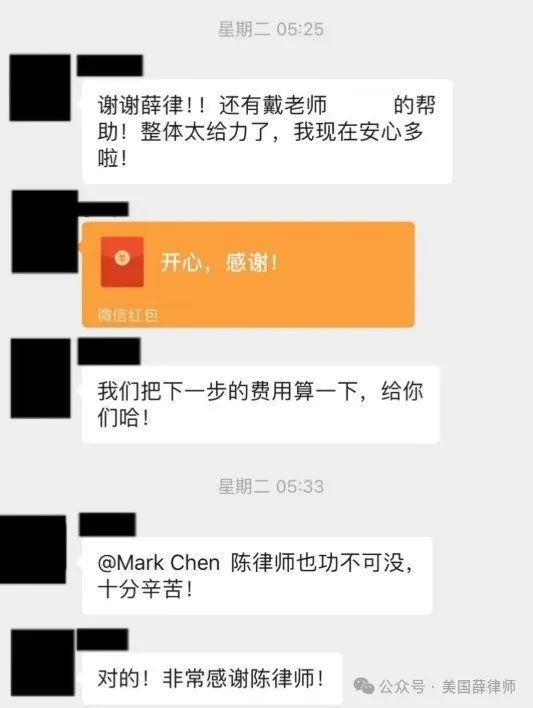
Task: Click the redacted sender name above the fees message
Action: click(x=109, y=351)
